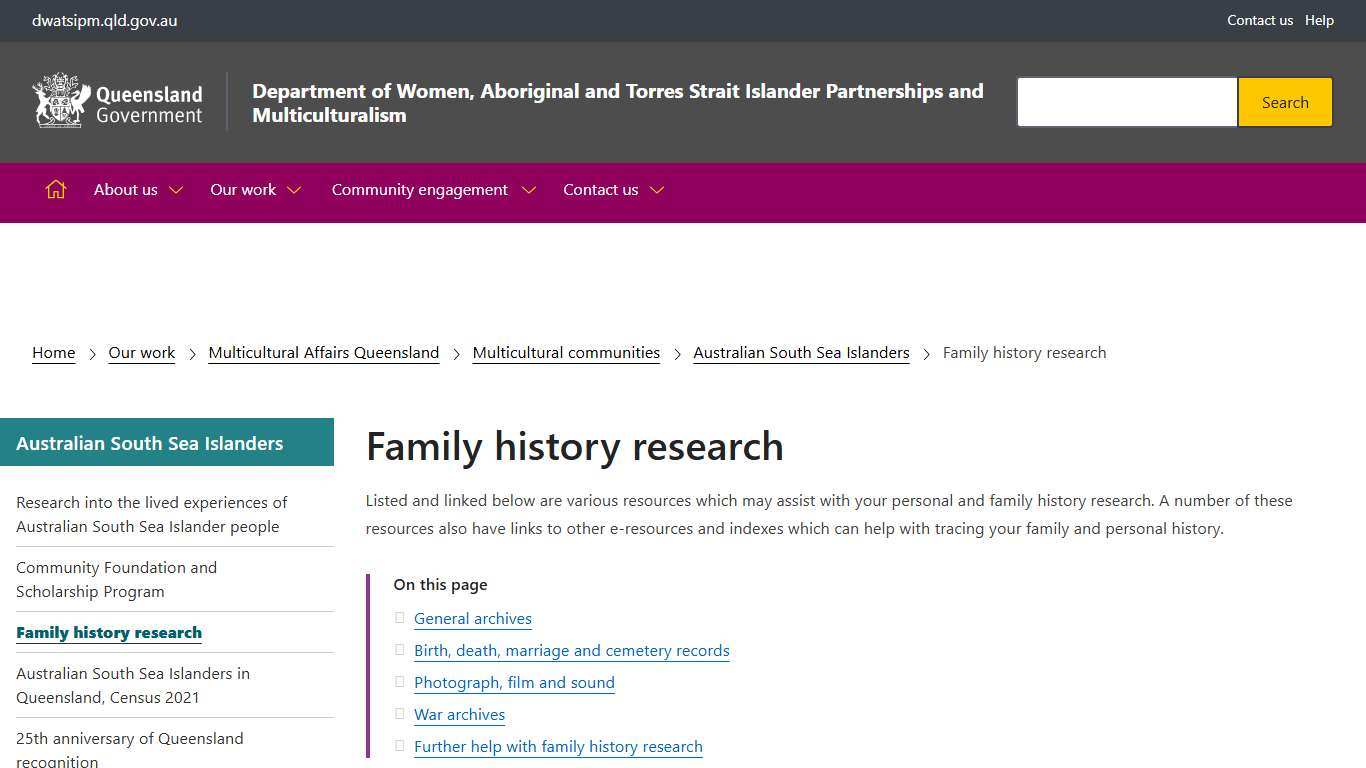Screen dimensions: 1366x768
Task: Open the War archives section link
Action: tap(459, 714)
